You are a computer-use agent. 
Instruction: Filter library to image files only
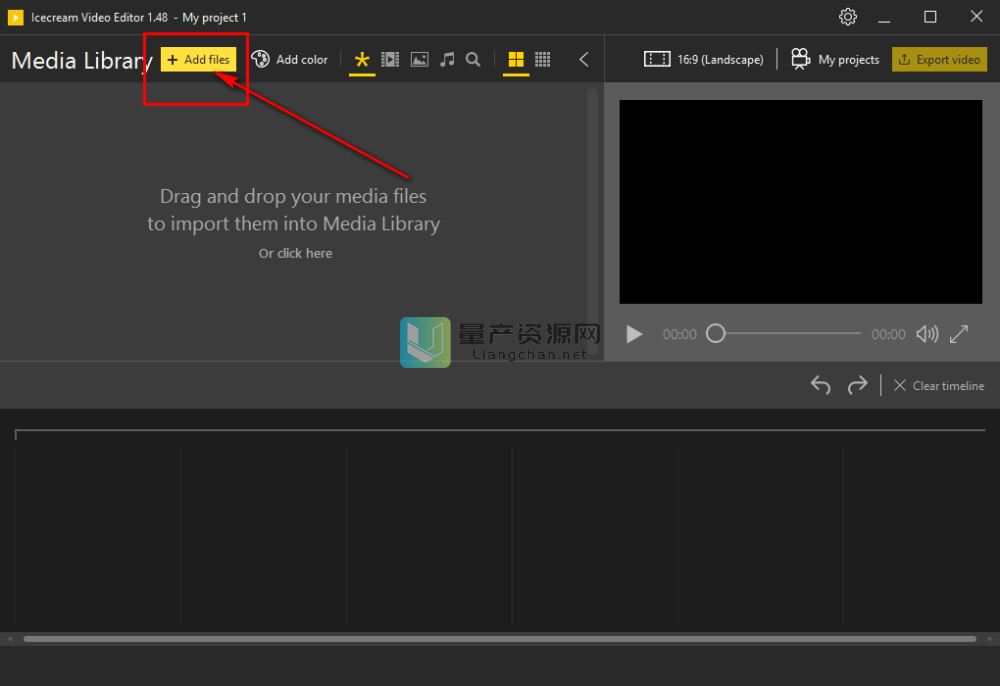419,59
